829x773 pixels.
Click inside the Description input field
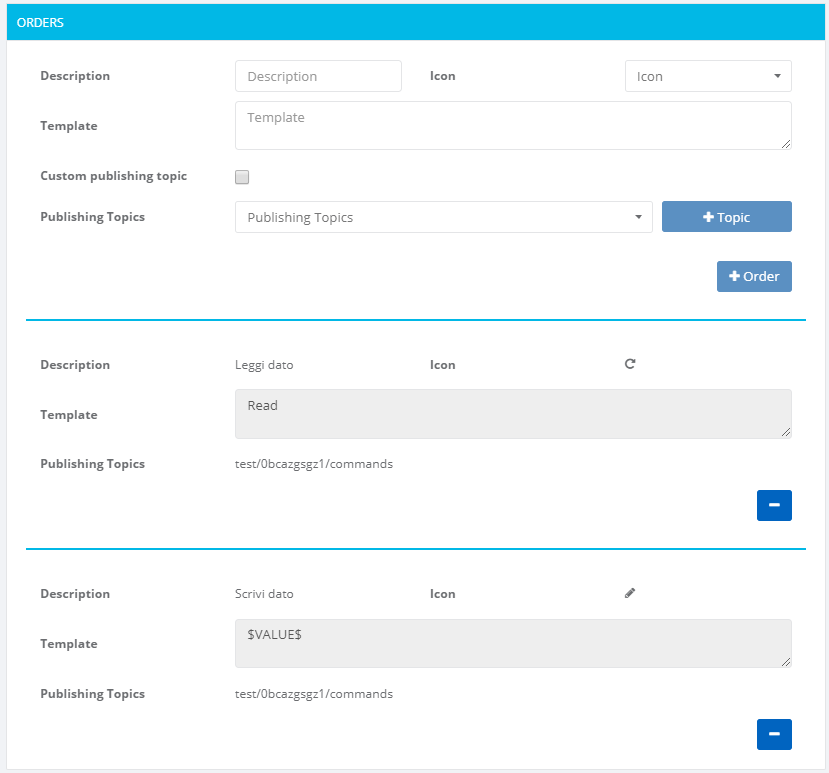click(318, 75)
